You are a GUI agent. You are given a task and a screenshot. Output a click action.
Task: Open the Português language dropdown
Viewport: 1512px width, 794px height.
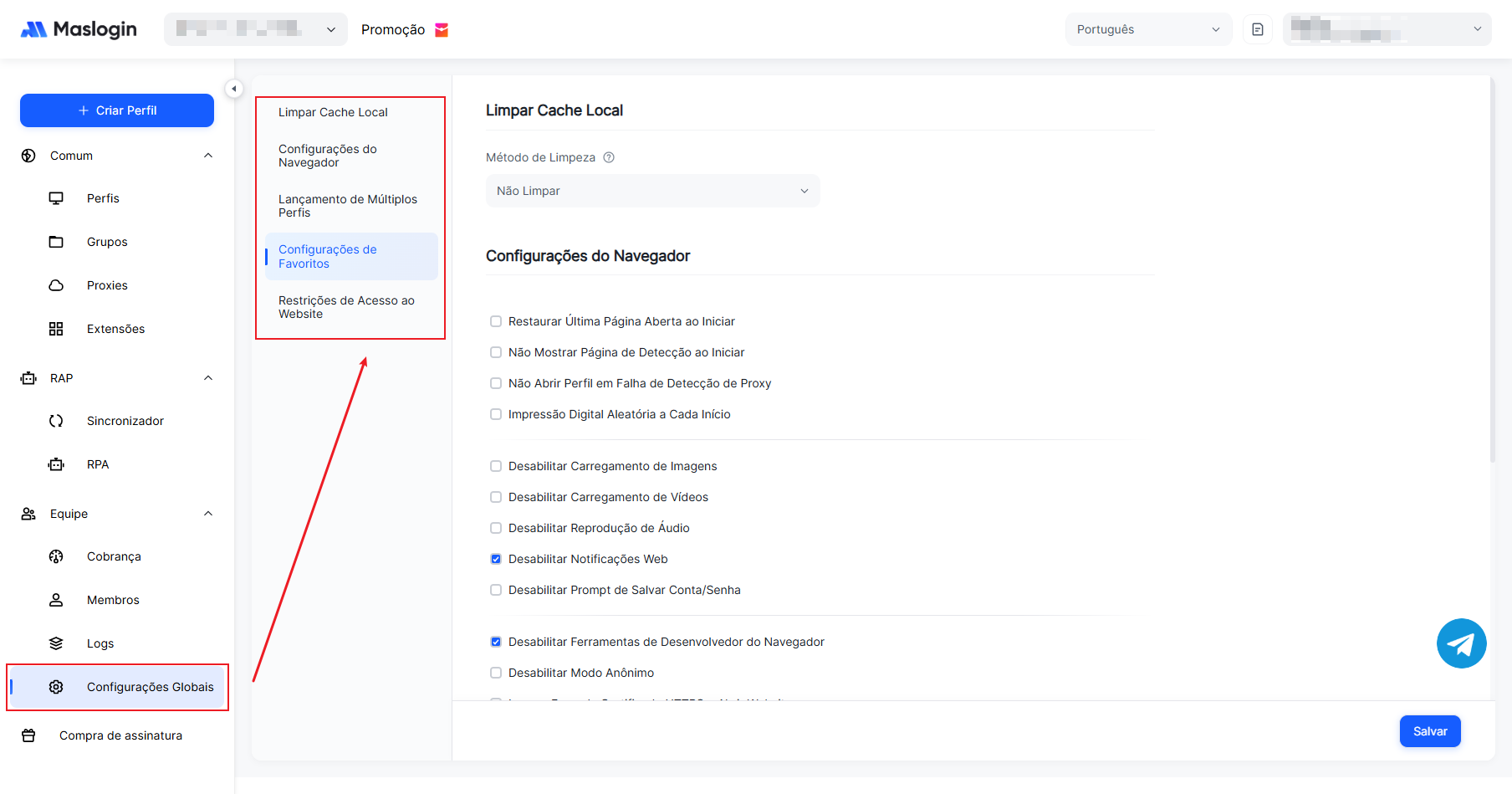[x=1147, y=29]
